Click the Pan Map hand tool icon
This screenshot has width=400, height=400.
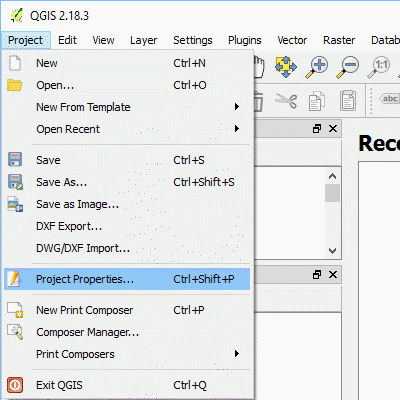pyautogui.click(x=259, y=67)
